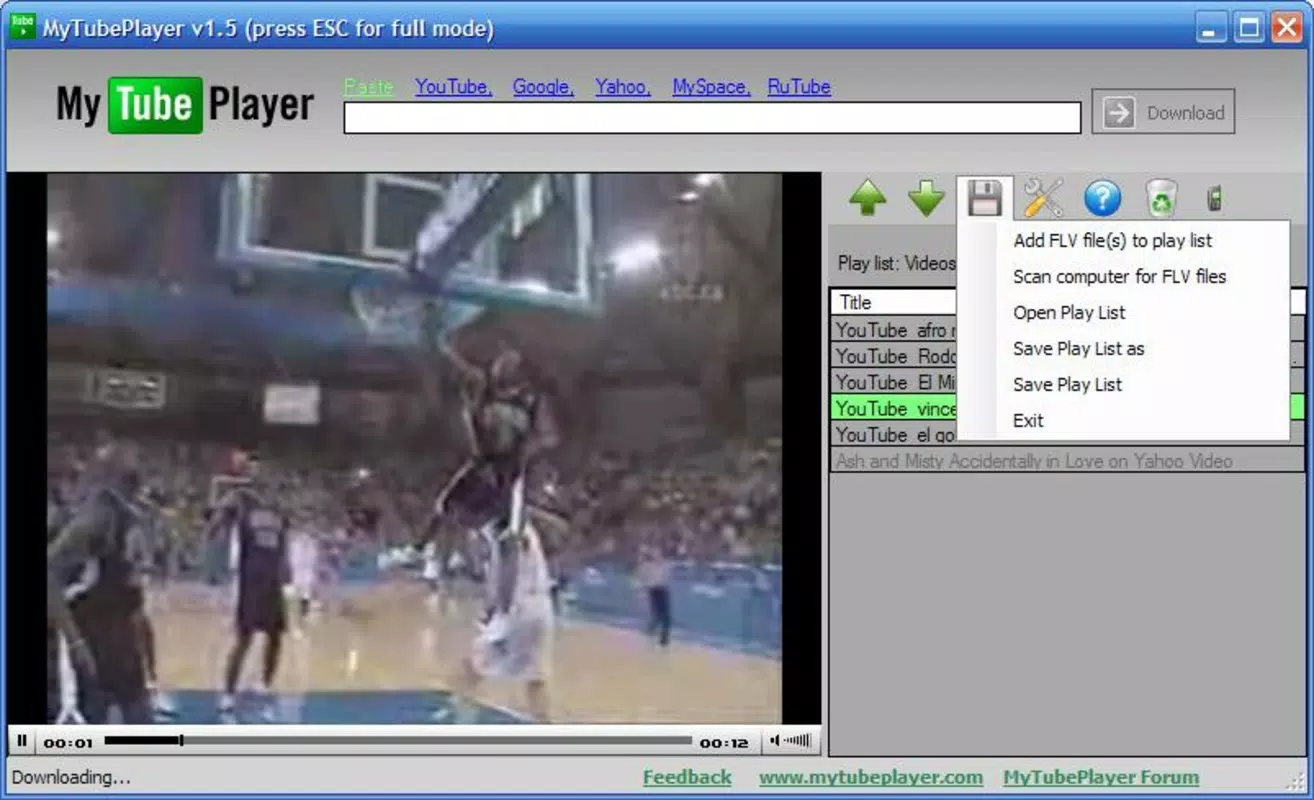
Task: Click the recycle bin delete icon
Action: point(1161,198)
